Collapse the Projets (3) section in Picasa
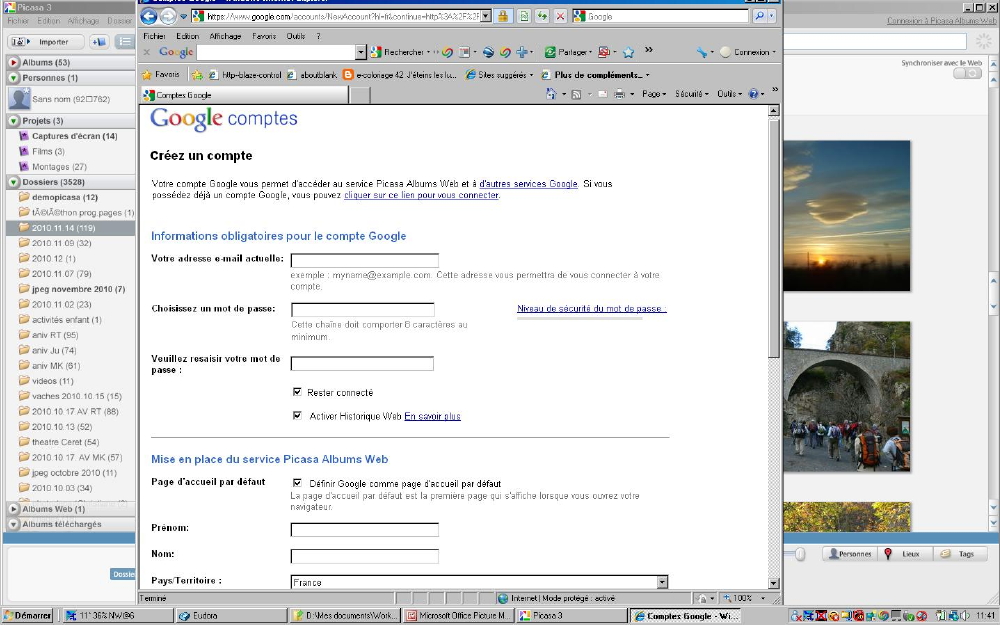The image size is (1000, 625). coord(13,121)
